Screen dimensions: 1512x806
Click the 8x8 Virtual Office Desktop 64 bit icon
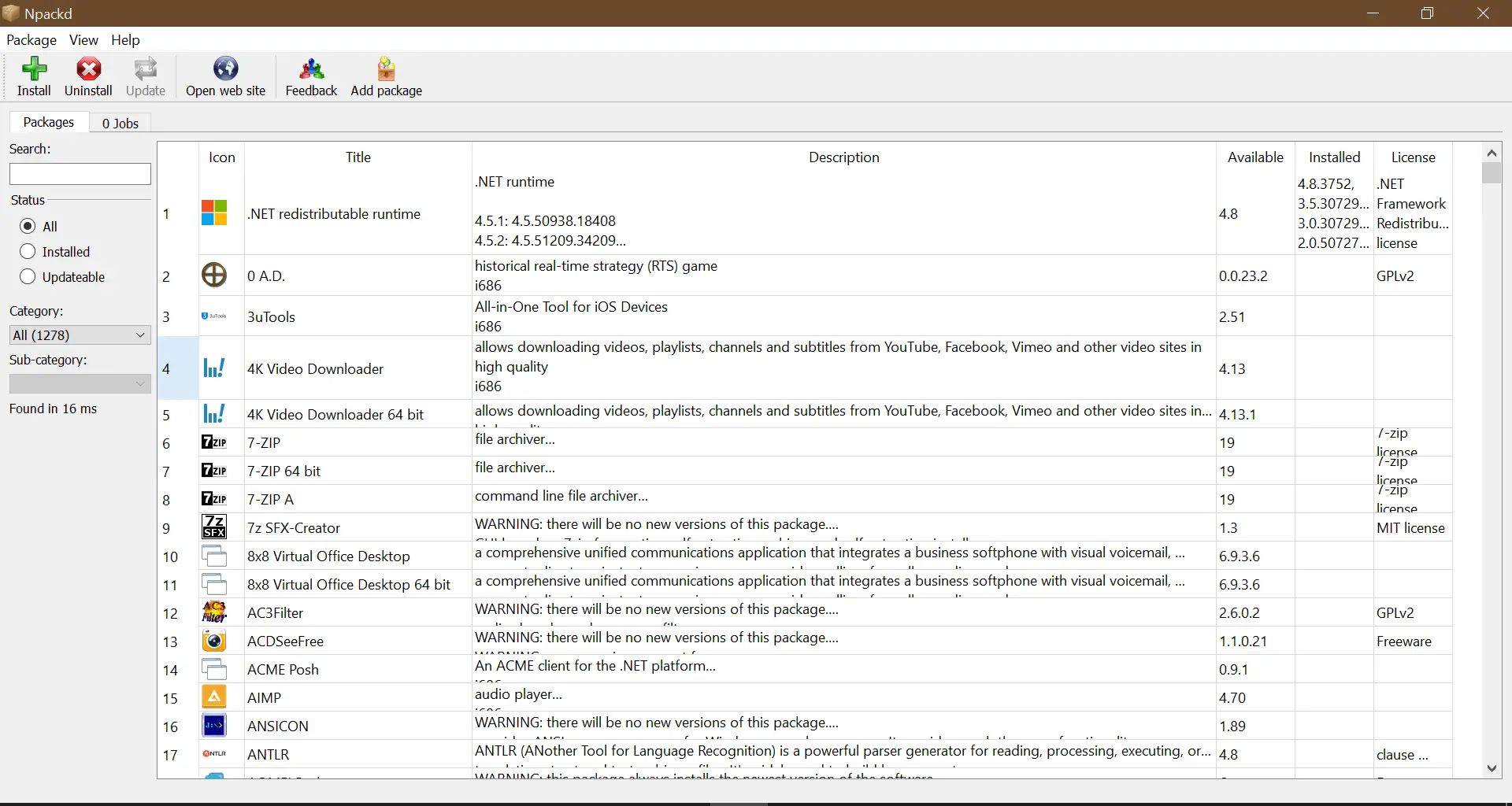(214, 584)
